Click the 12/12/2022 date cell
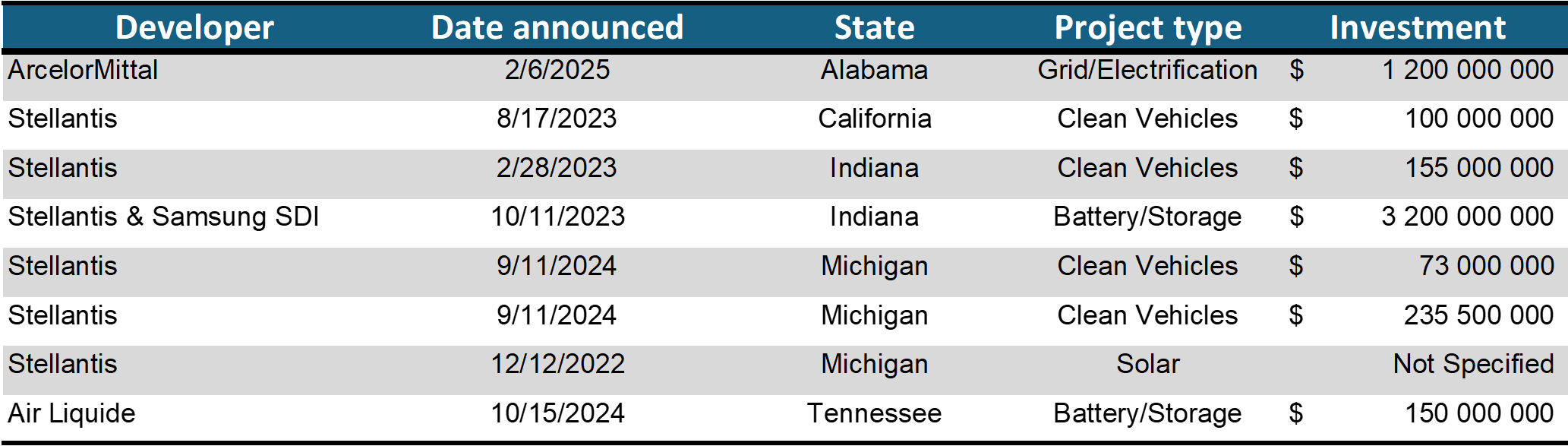This screenshot has height=446, width=1568. [x=557, y=364]
